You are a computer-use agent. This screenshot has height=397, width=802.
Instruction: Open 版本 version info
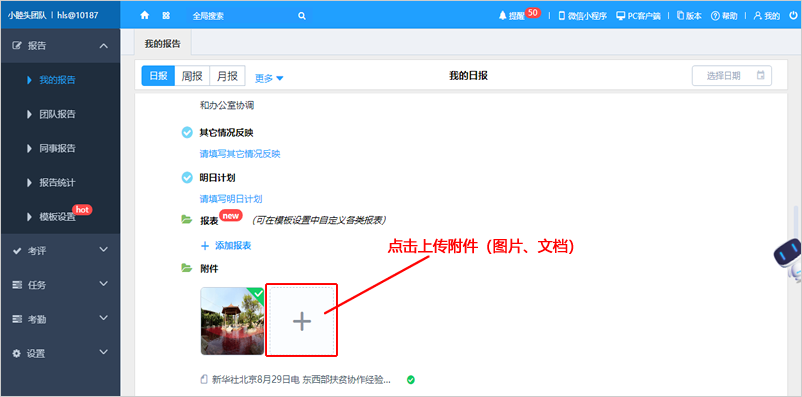click(689, 16)
